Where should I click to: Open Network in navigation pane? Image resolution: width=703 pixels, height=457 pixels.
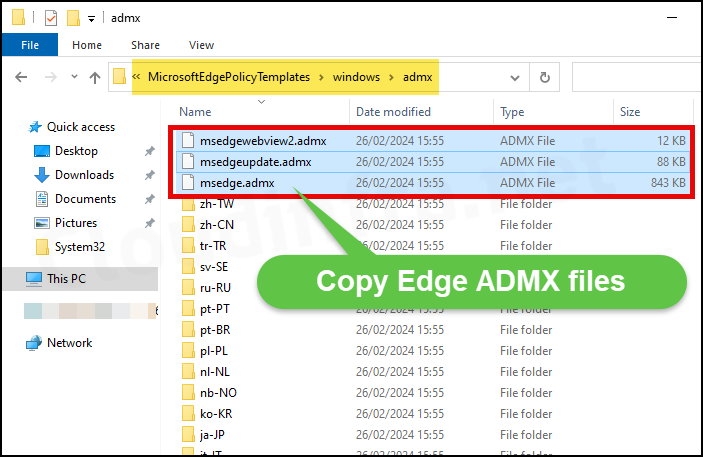69,343
